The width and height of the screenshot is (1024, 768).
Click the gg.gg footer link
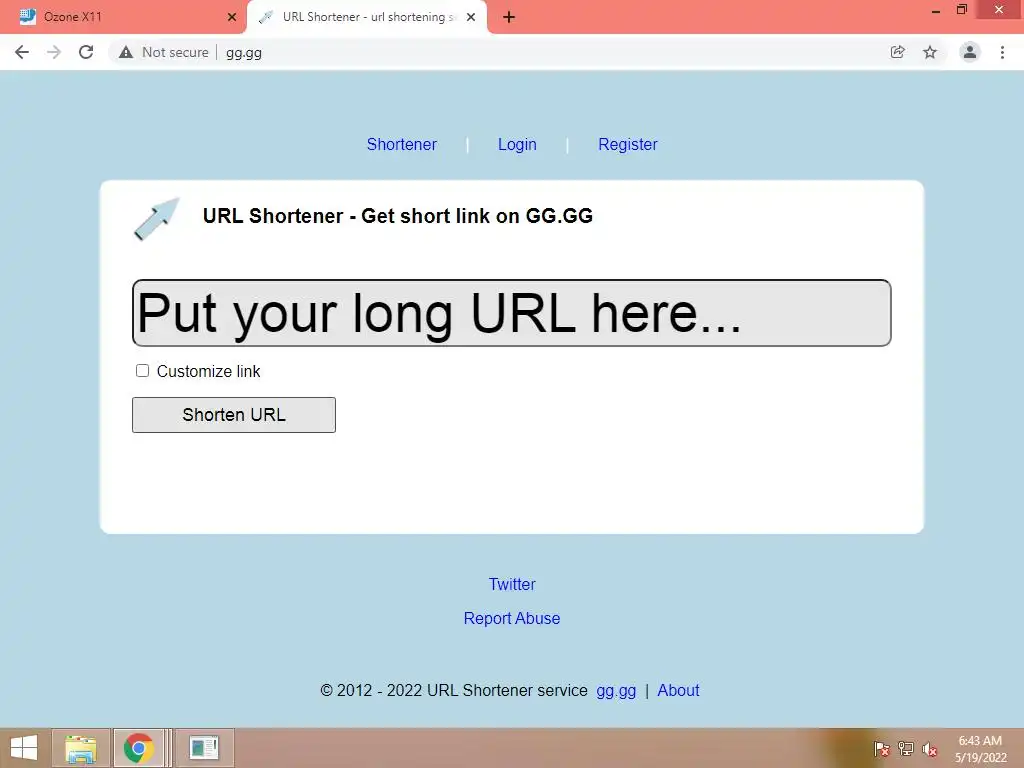(616, 690)
